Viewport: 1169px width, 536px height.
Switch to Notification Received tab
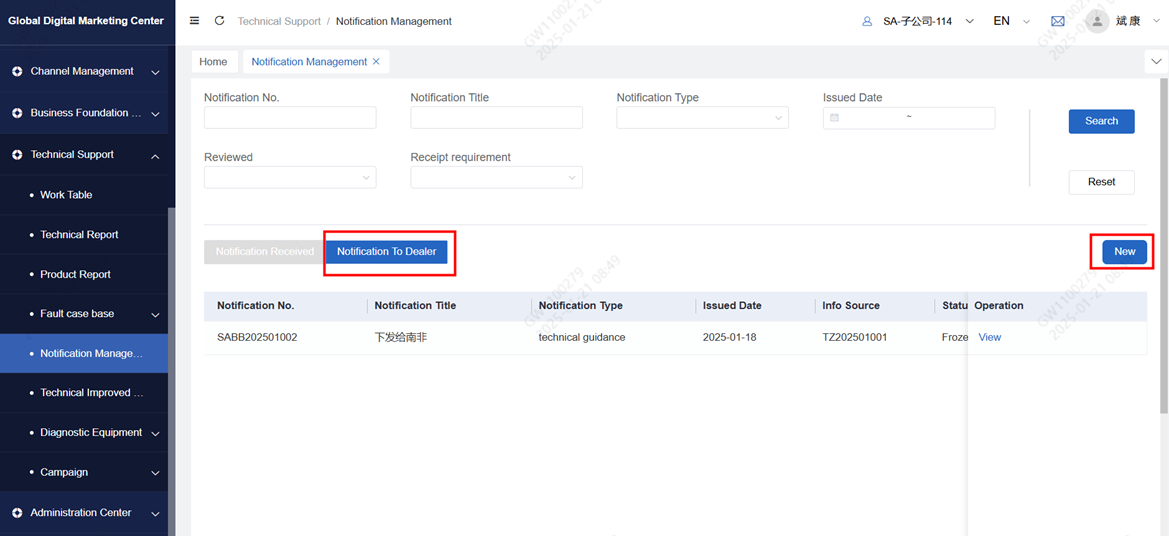pyautogui.click(x=264, y=252)
